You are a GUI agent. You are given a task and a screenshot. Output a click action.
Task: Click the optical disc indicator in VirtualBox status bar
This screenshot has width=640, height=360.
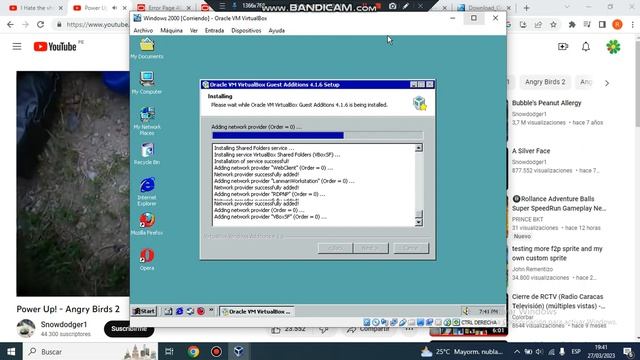point(376,322)
